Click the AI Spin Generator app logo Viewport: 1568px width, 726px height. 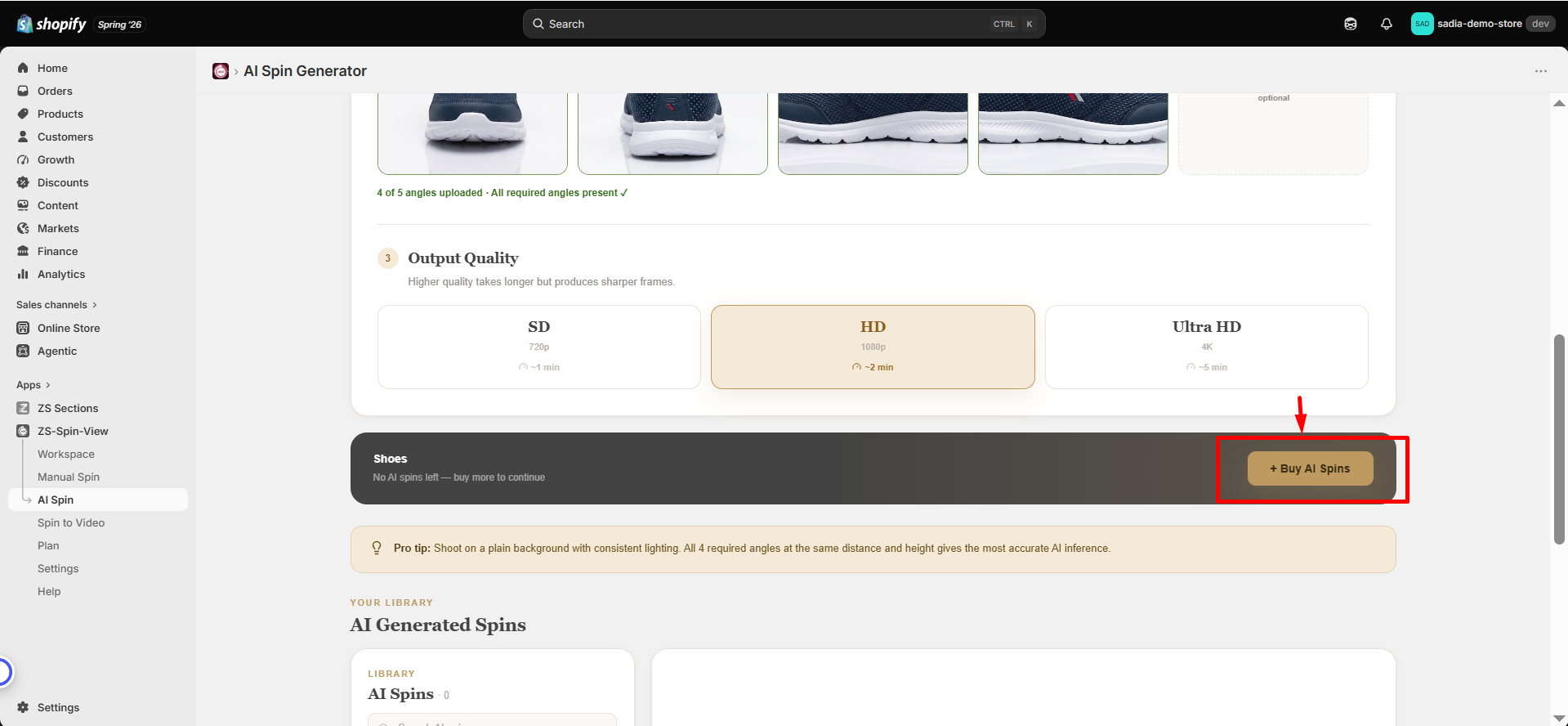coord(221,71)
